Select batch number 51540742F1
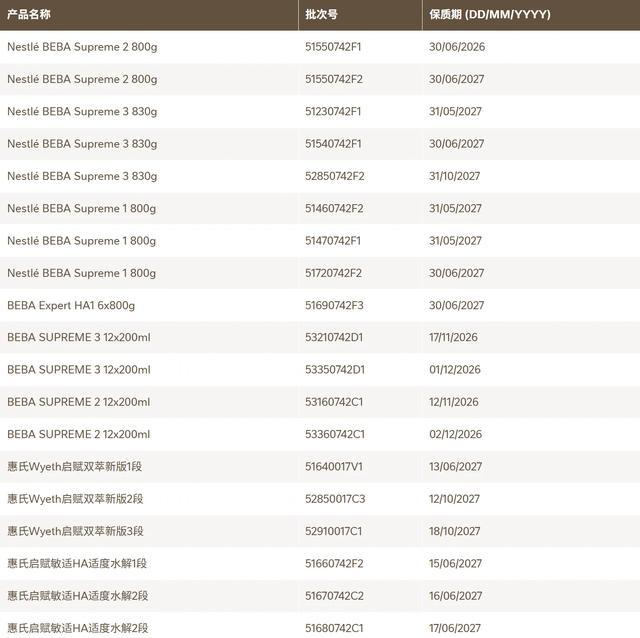This screenshot has width=640, height=638. (333, 144)
